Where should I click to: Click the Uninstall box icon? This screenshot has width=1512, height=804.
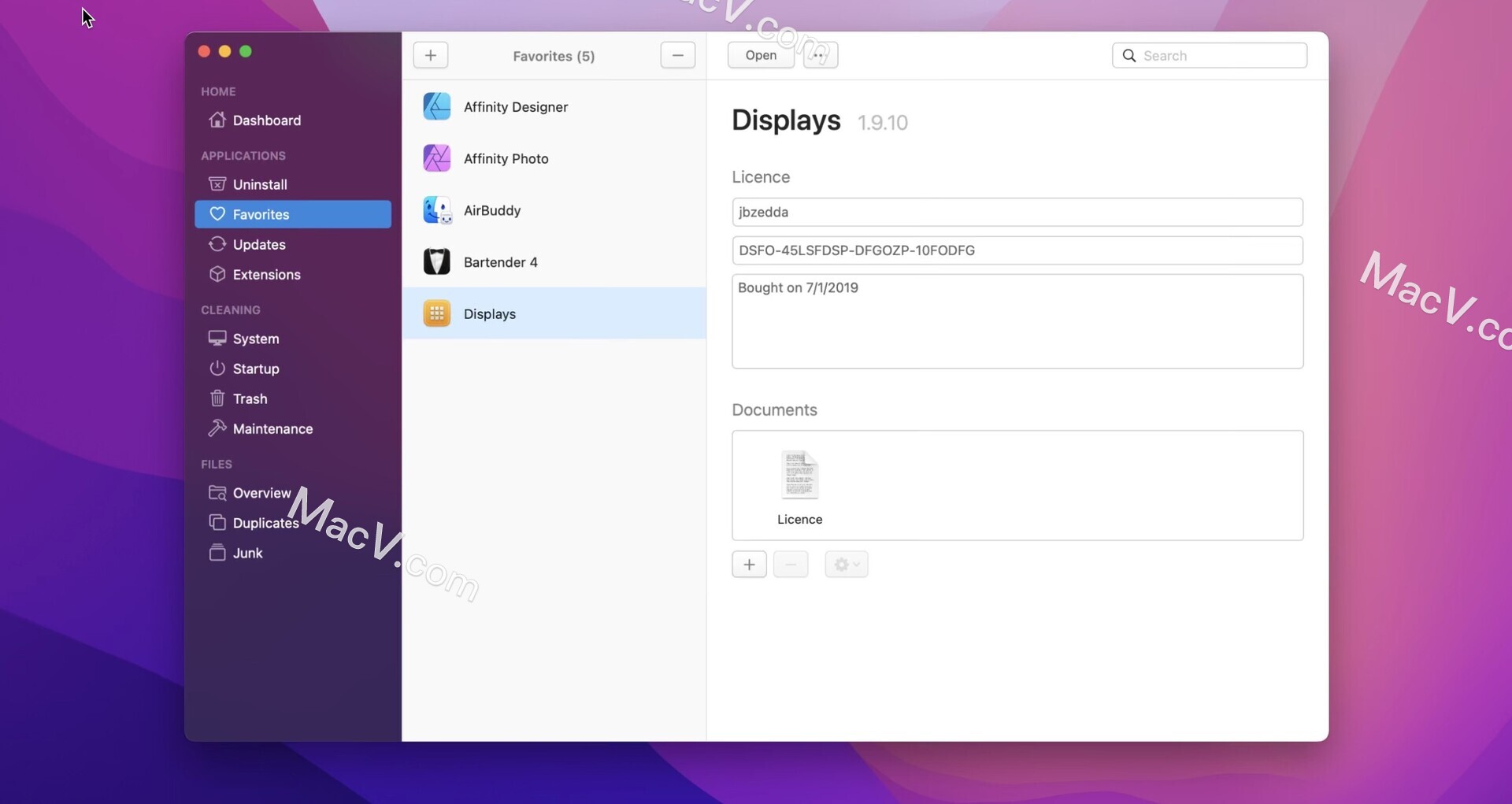pos(217,184)
